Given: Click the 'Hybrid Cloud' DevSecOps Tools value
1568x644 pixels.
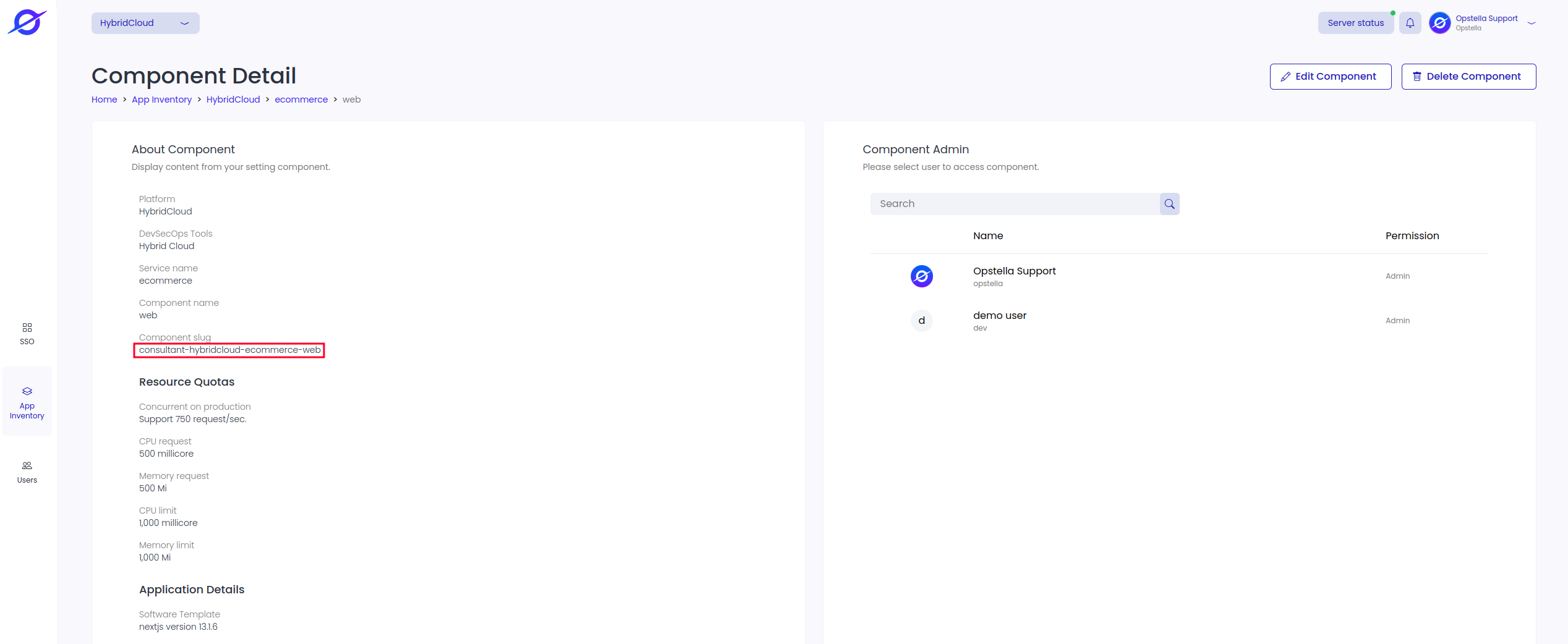Looking at the screenshot, I should 166,246.
